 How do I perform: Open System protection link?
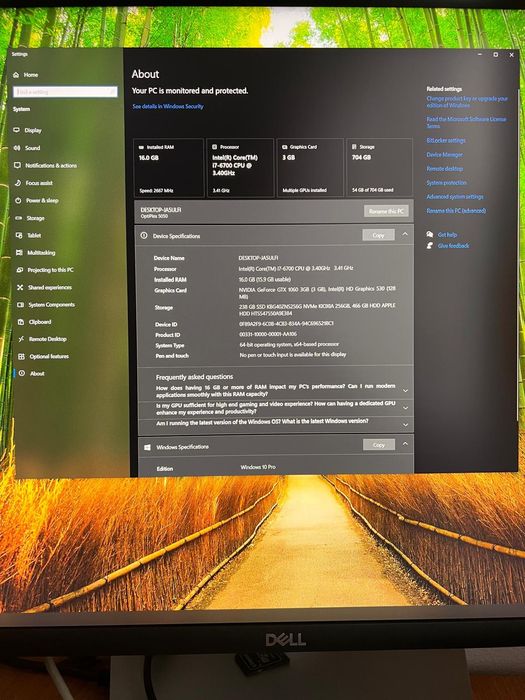coord(446,183)
